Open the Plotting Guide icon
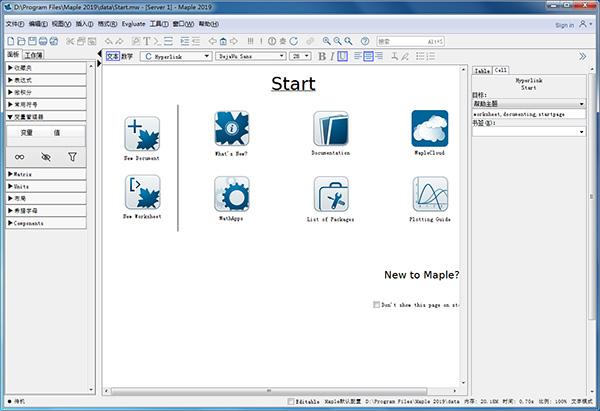The height and width of the screenshot is (411, 600). [430, 194]
